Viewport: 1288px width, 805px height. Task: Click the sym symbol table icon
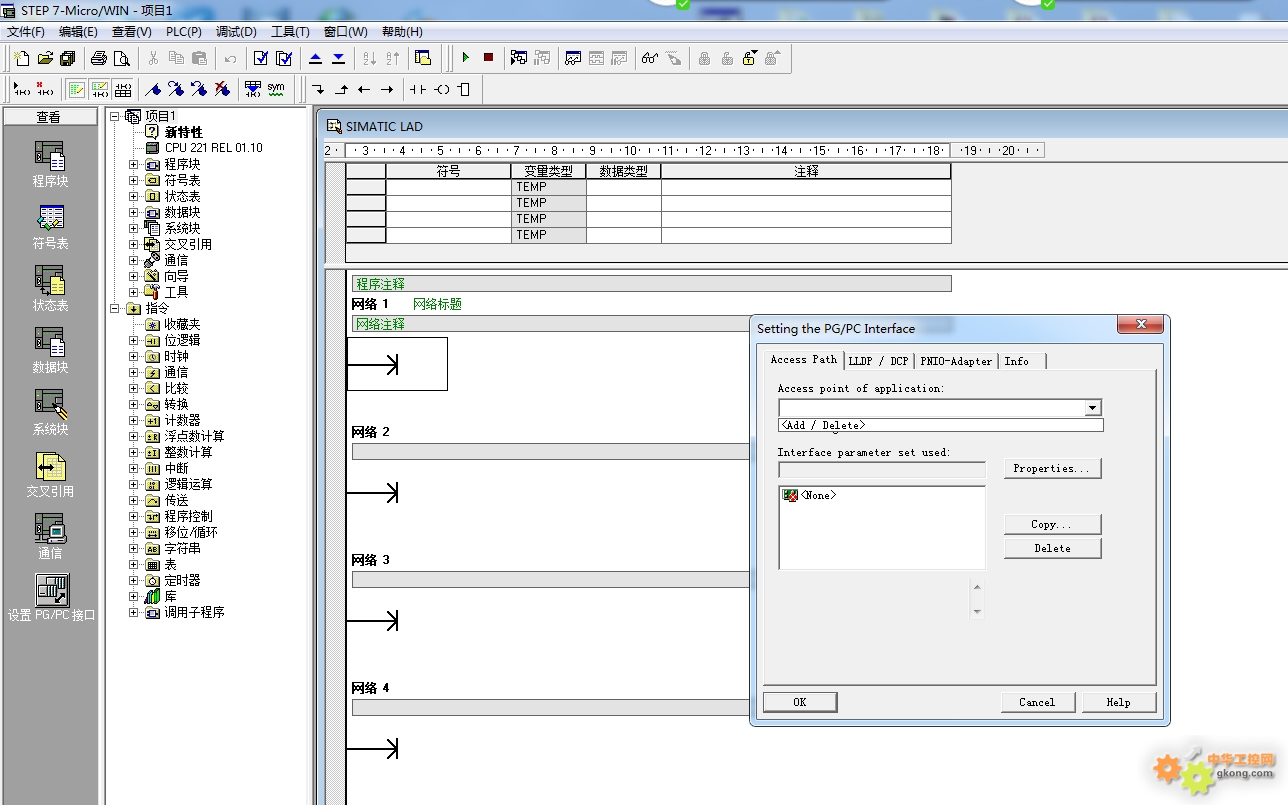[276, 89]
